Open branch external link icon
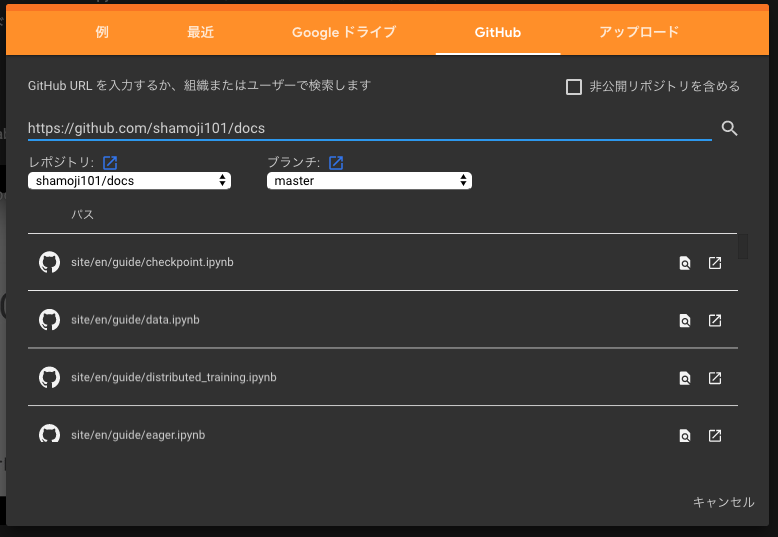The width and height of the screenshot is (778, 537). tap(336, 162)
